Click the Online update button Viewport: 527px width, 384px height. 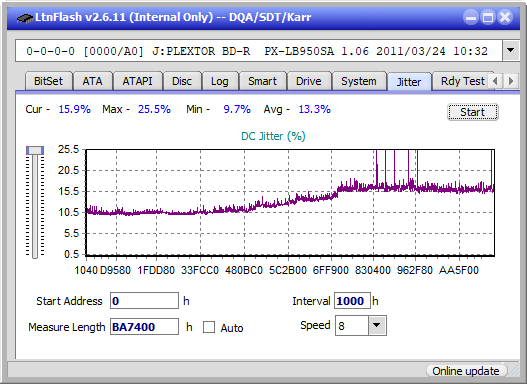[465, 371]
